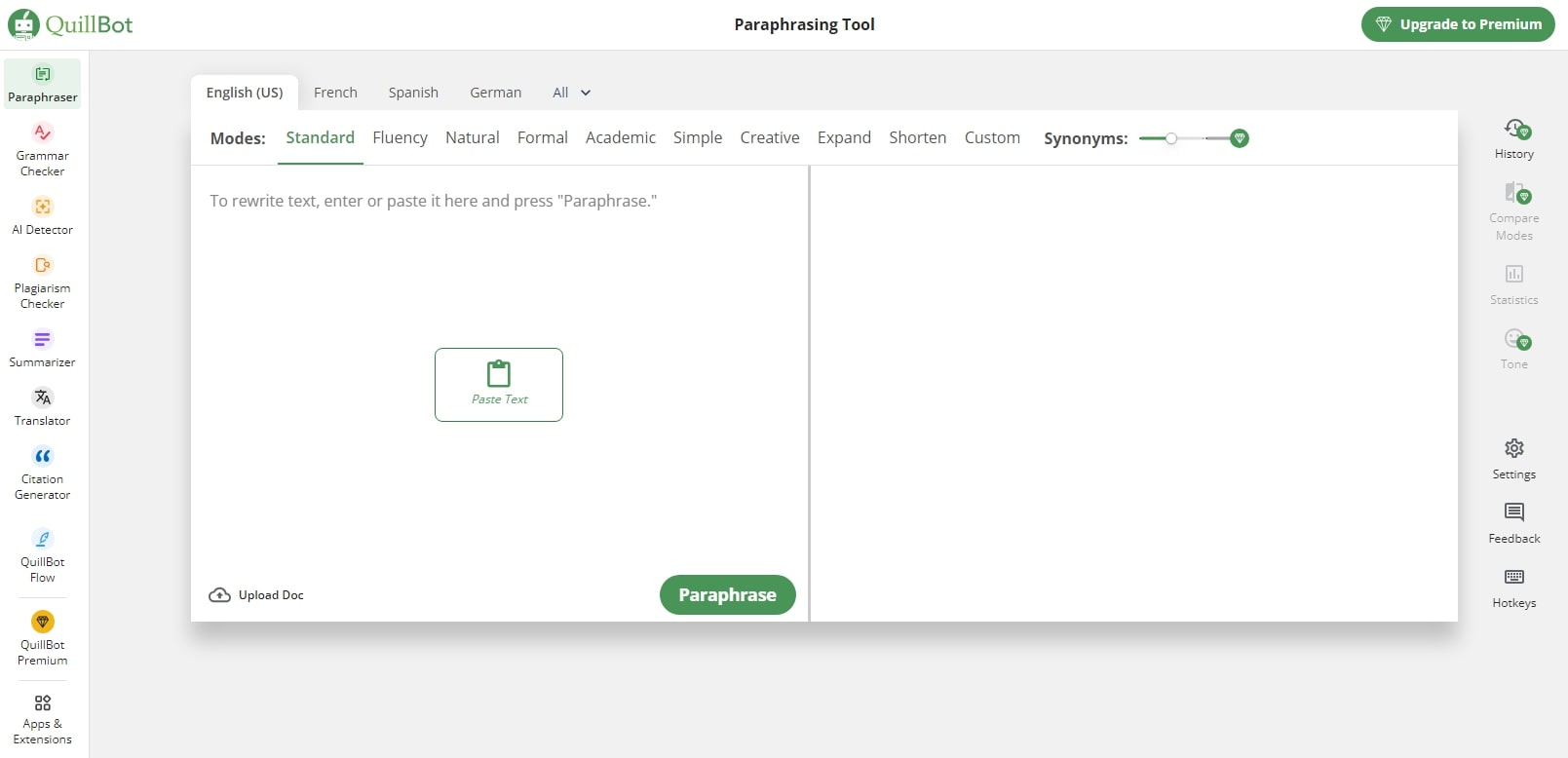Choose the Fluency mode
The height and width of the screenshot is (758, 1568).
tap(400, 137)
